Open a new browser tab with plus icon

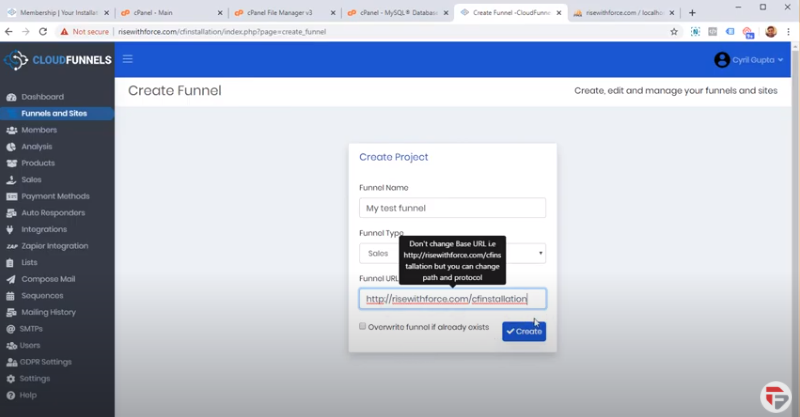[x=692, y=12]
